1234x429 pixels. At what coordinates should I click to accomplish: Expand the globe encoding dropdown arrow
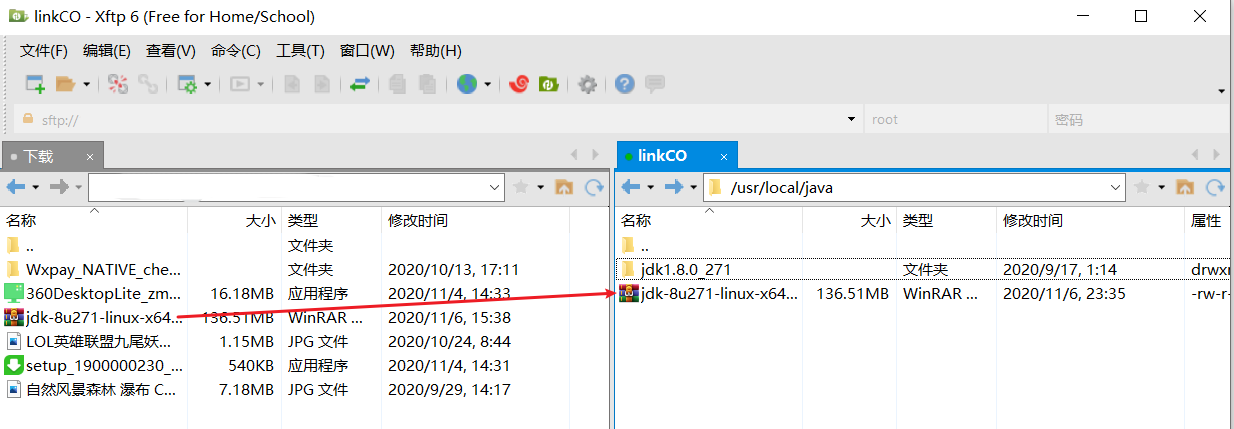pos(487,84)
